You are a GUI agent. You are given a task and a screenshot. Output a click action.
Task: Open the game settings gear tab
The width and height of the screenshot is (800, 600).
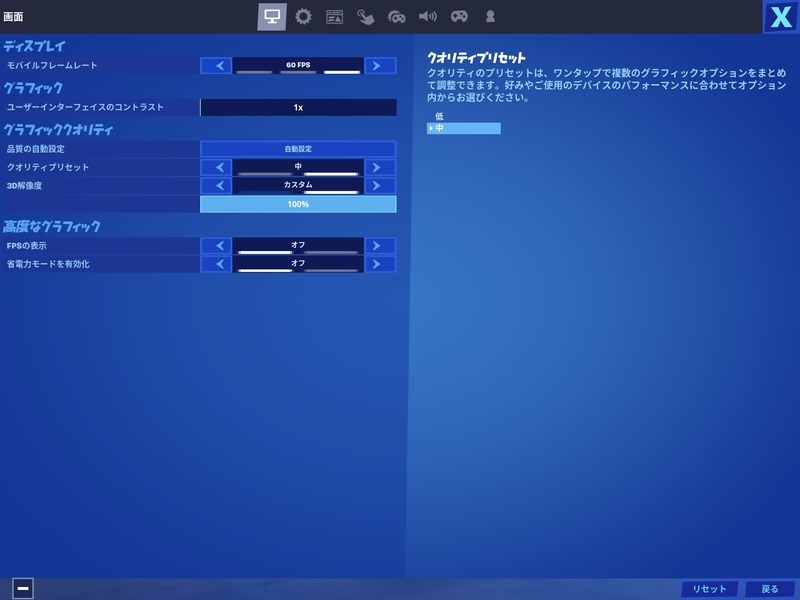(303, 16)
